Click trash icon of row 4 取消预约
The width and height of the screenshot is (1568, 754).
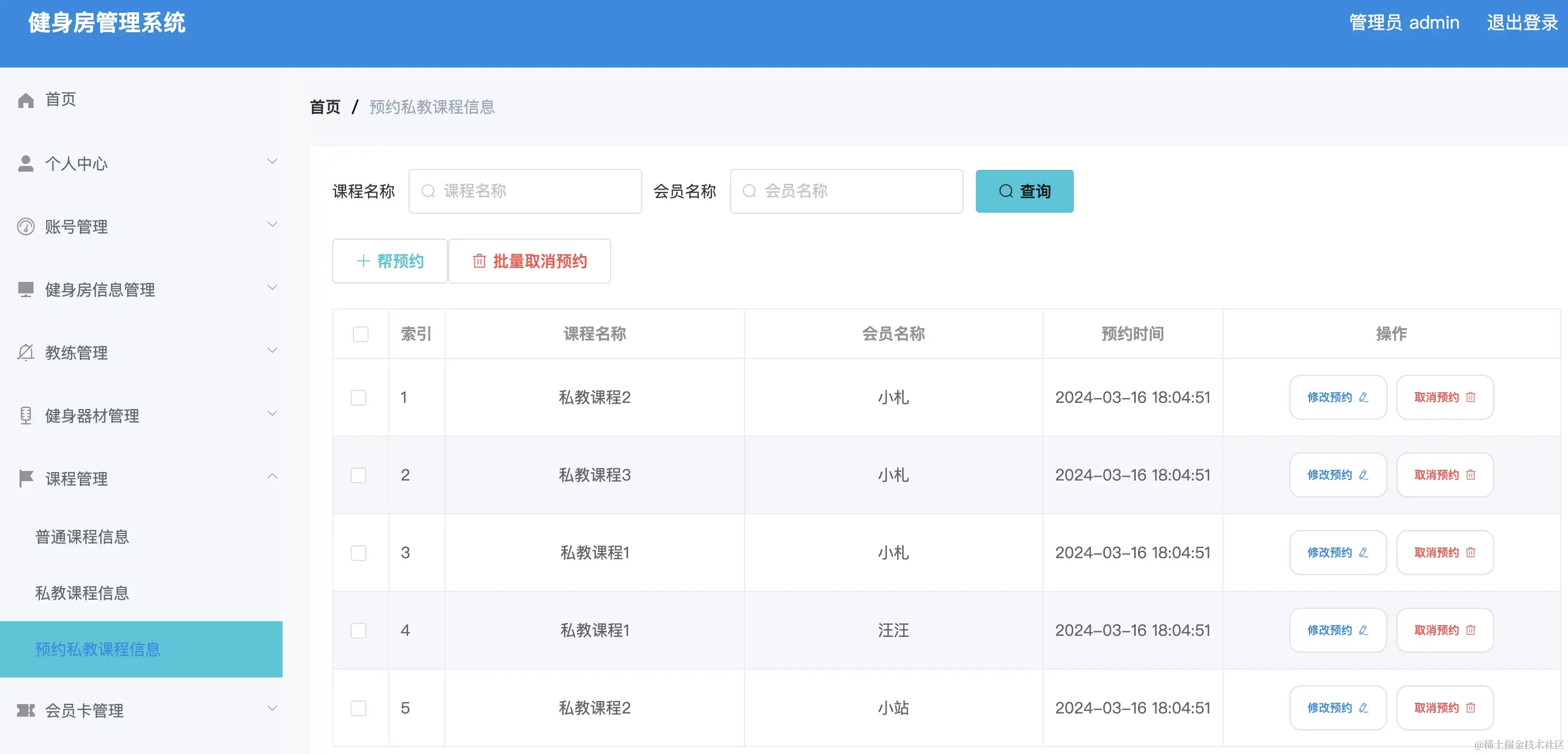(x=1471, y=630)
